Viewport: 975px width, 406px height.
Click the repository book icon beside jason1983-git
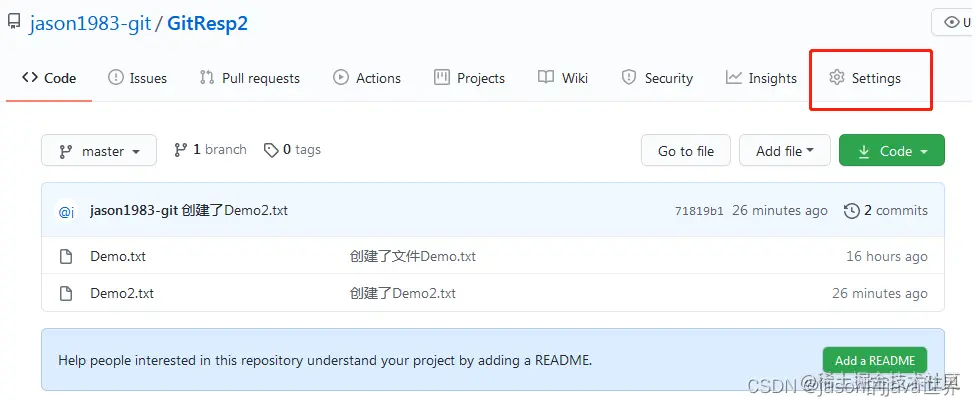[x=14, y=23]
